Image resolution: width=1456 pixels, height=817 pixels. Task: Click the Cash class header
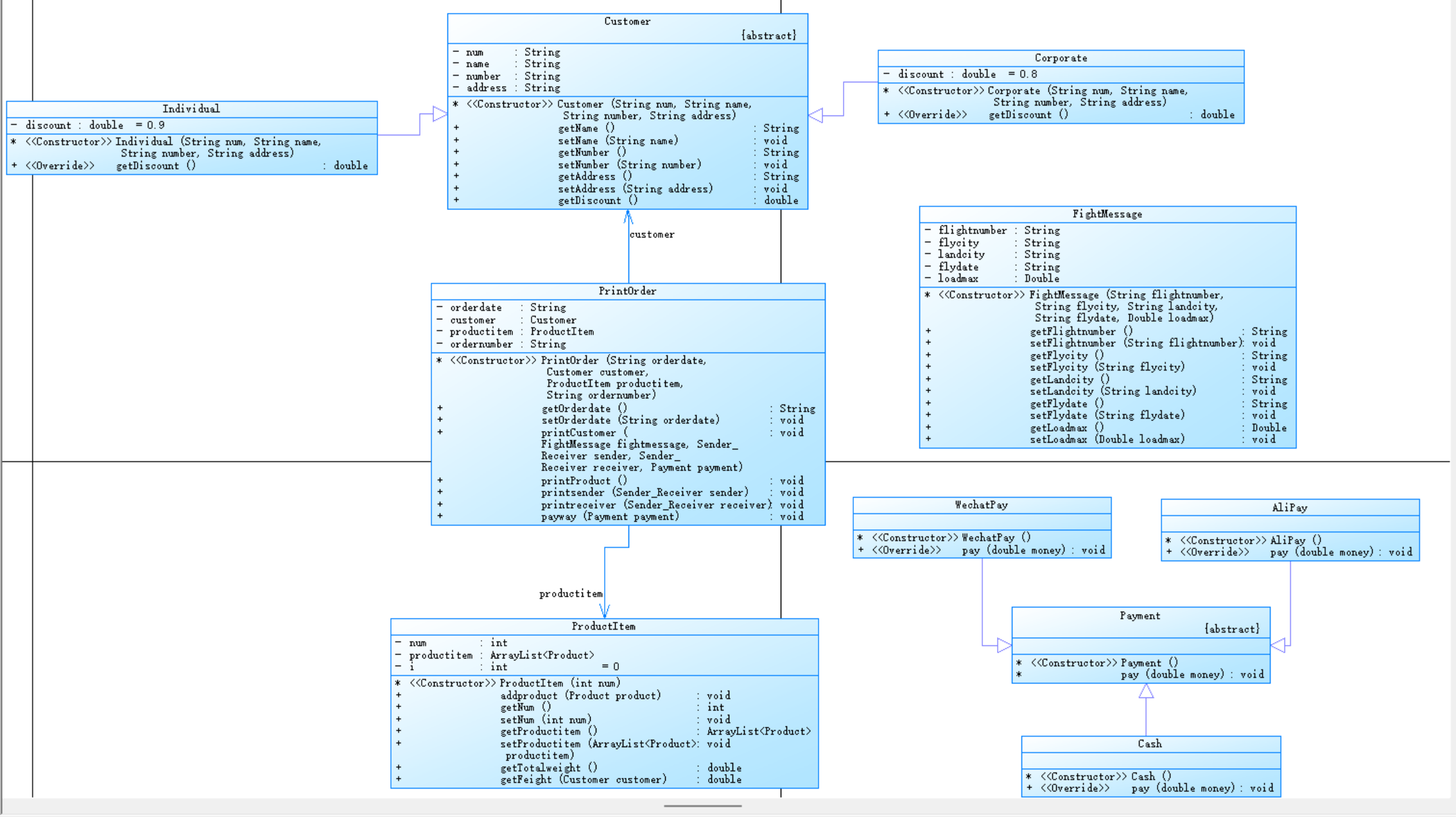[1149, 743]
